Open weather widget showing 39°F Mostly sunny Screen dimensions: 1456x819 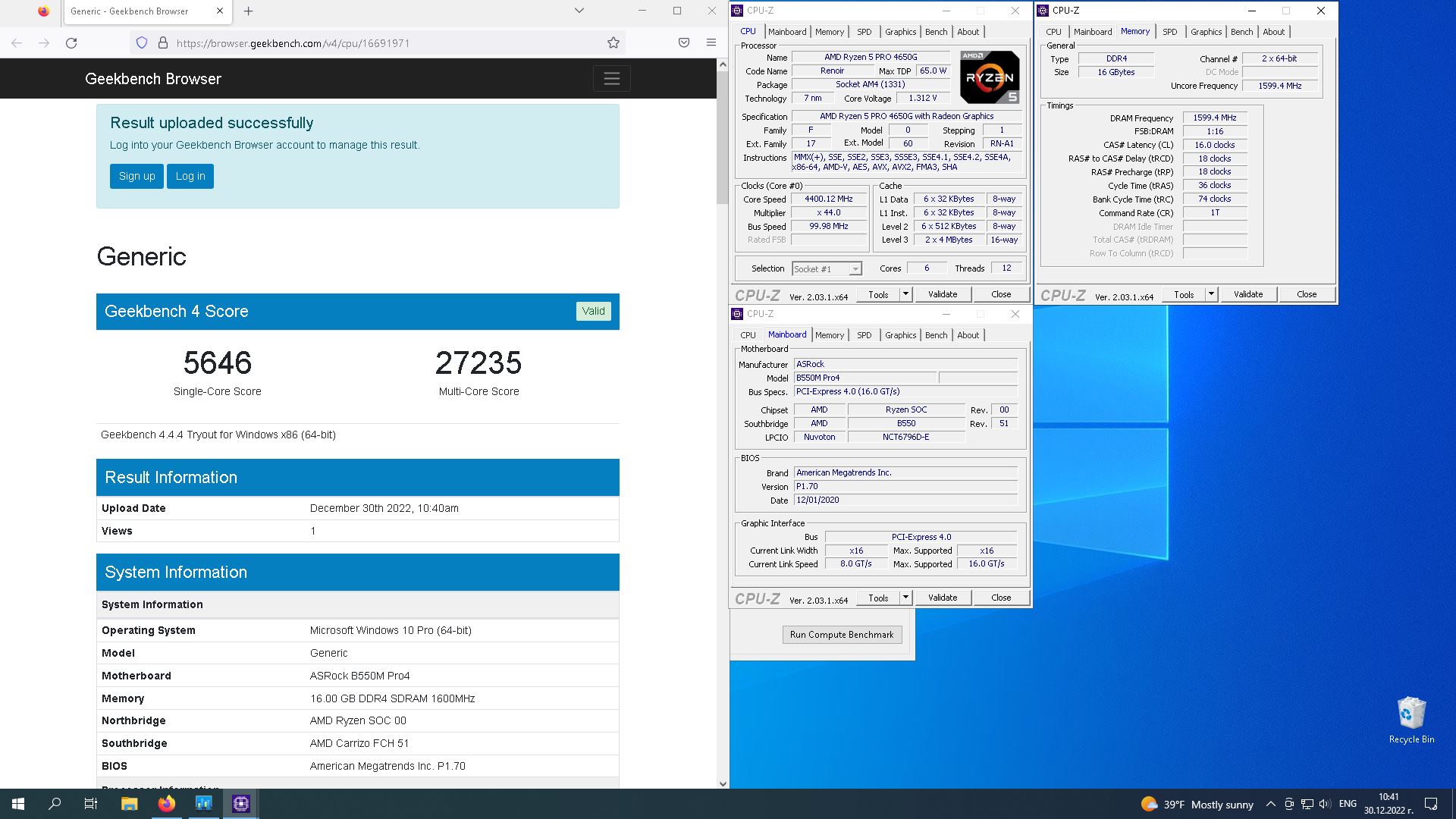pos(1197,804)
